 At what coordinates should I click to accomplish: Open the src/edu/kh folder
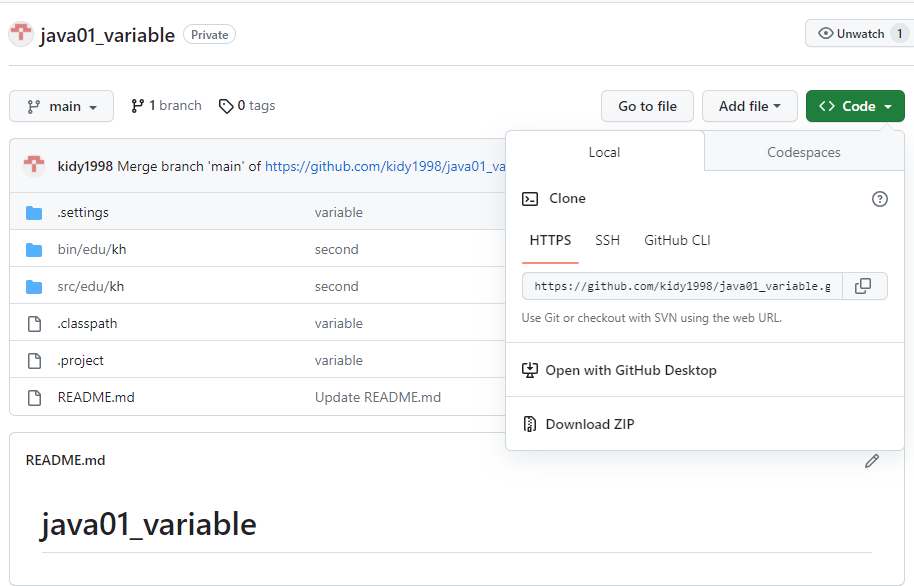point(91,286)
